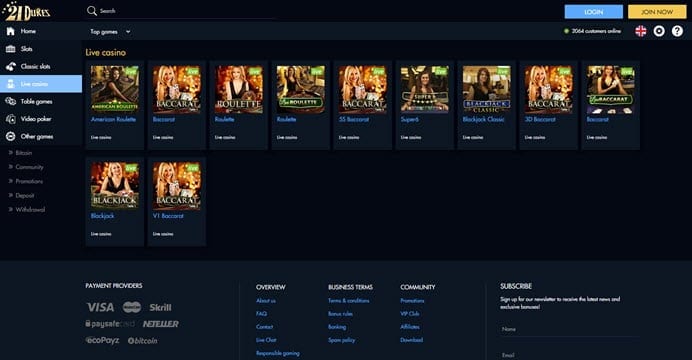Open the Bonus rules footer link
Image resolution: width=692 pixels, height=360 pixels.
pyautogui.click(x=340, y=314)
